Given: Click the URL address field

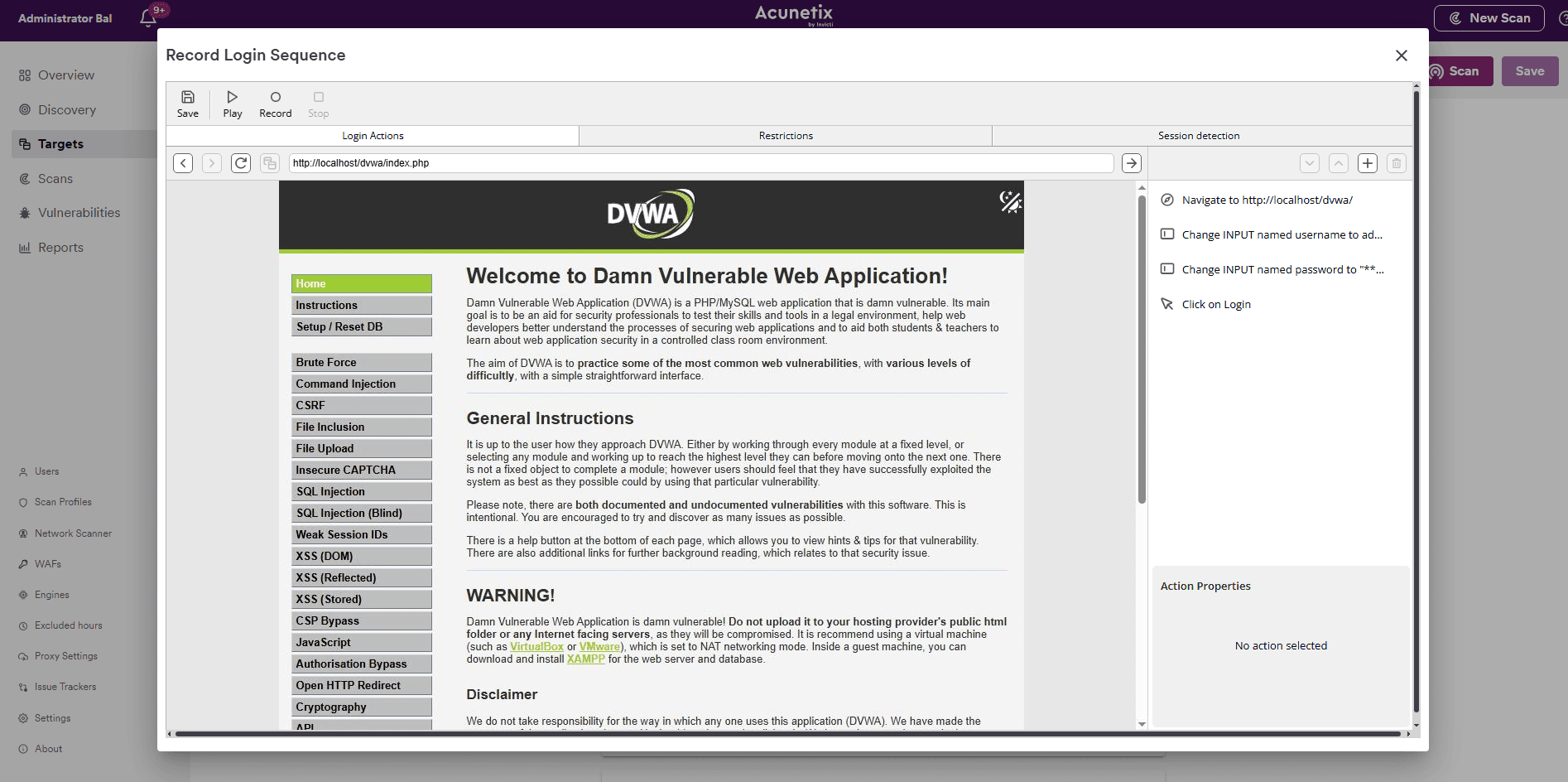Looking at the screenshot, I should coord(700,163).
